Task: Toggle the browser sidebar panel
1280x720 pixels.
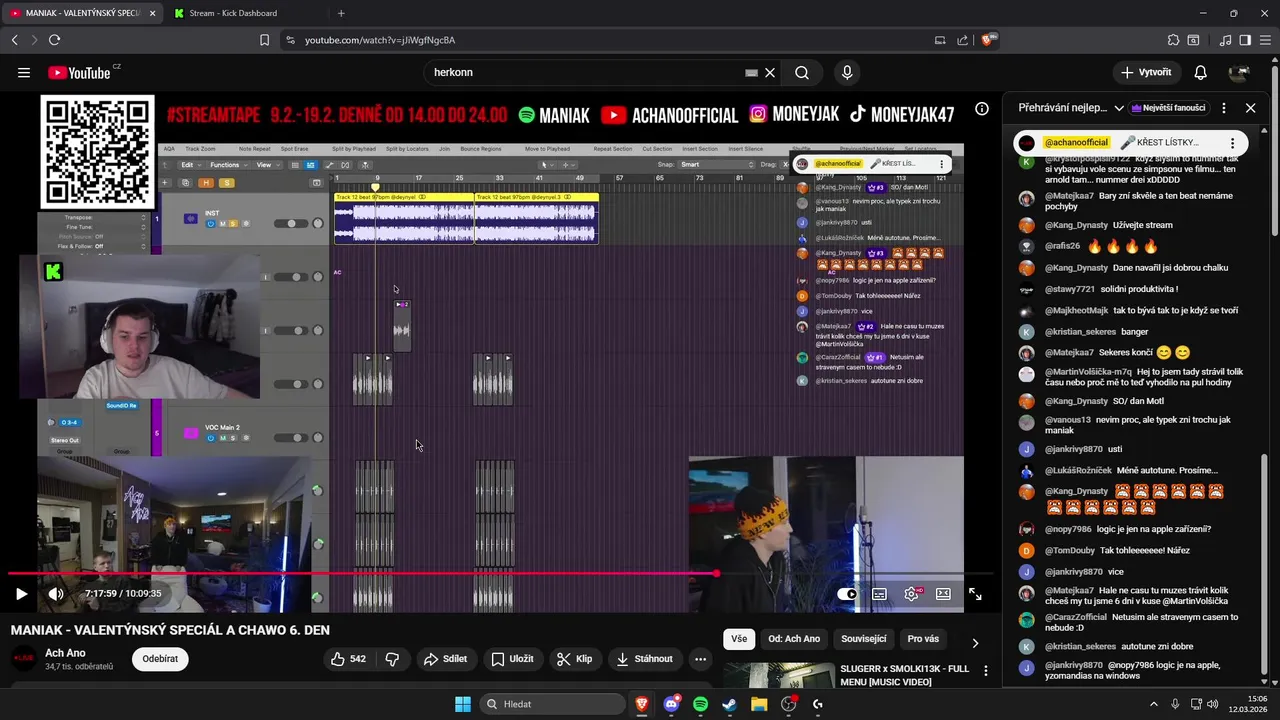Action: point(1245,40)
